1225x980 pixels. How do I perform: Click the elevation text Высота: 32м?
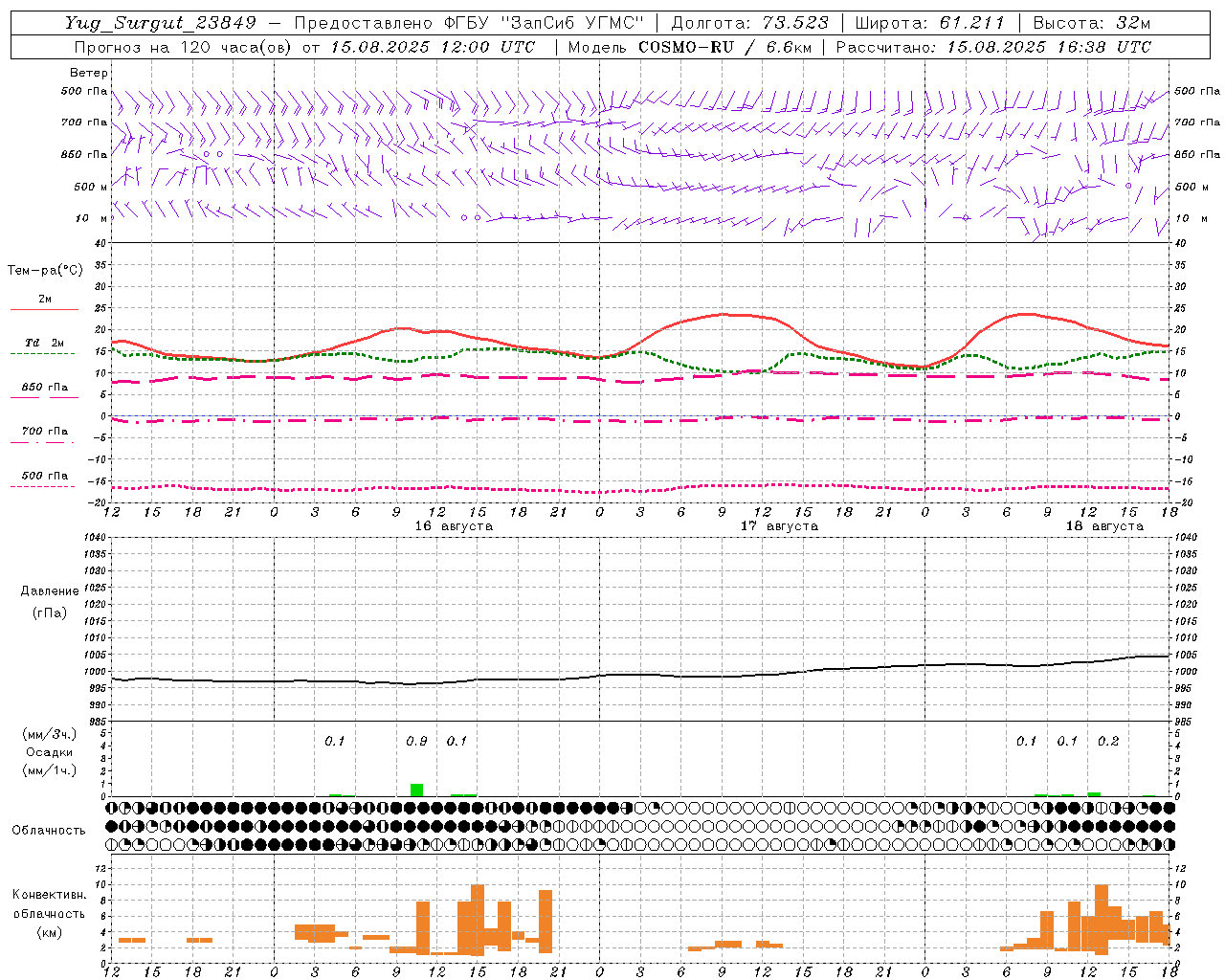coord(1091,23)
